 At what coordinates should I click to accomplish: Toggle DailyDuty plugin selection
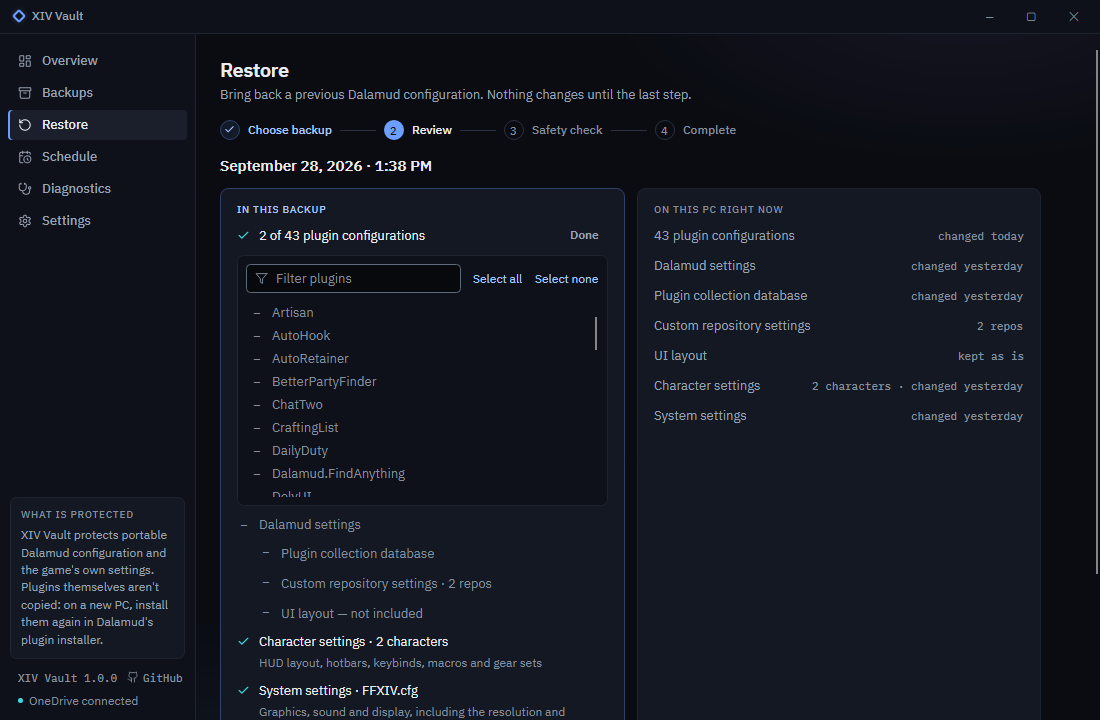pyautogui.click(x=257, y=451)
